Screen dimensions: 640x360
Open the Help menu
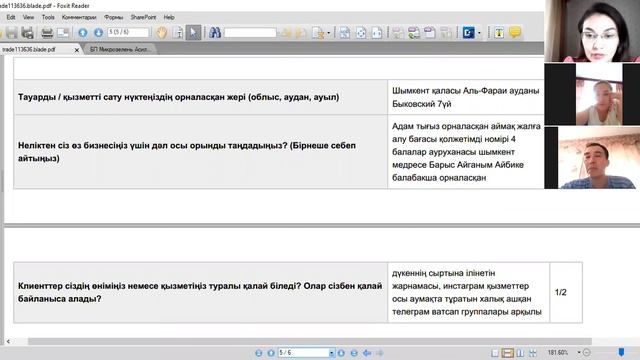pos(169,17)
